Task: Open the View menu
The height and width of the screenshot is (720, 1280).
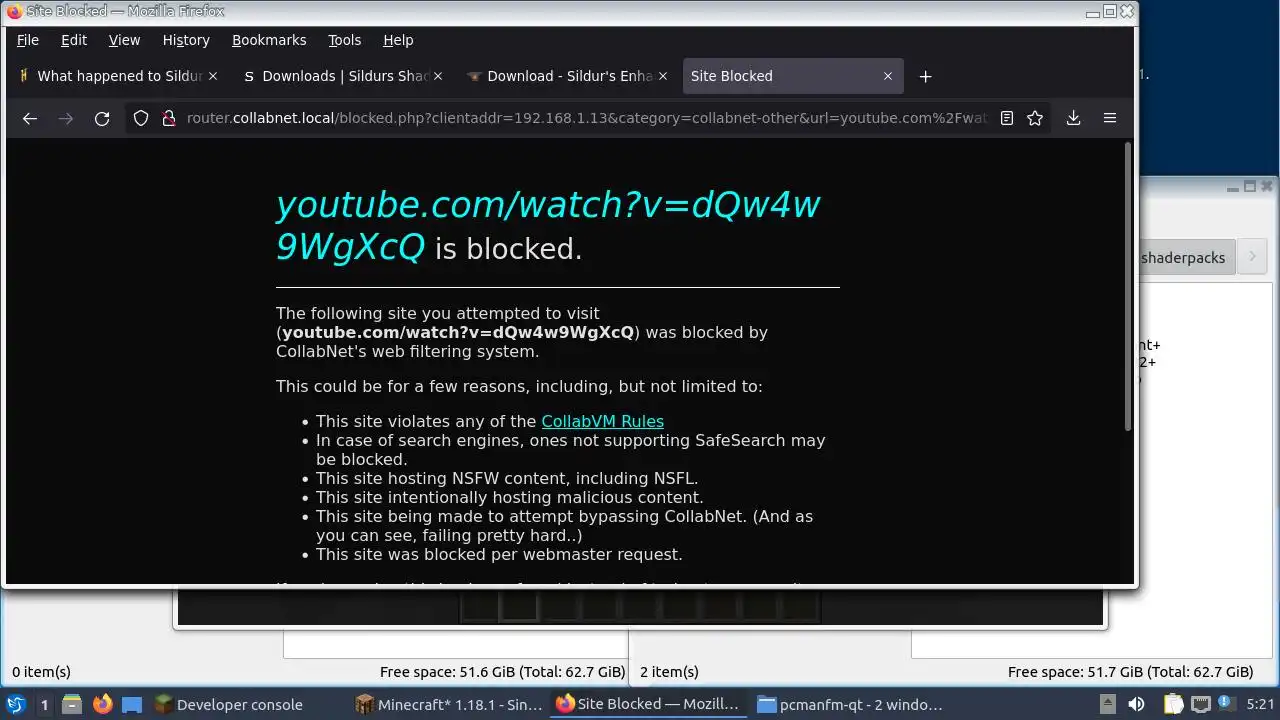Action: coord(124,40)
